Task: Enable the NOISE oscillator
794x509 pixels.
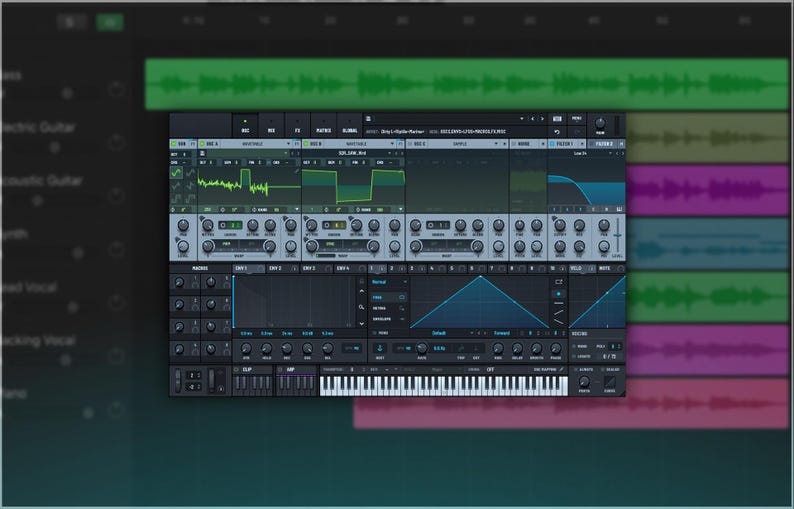Action: coord(514,144)
